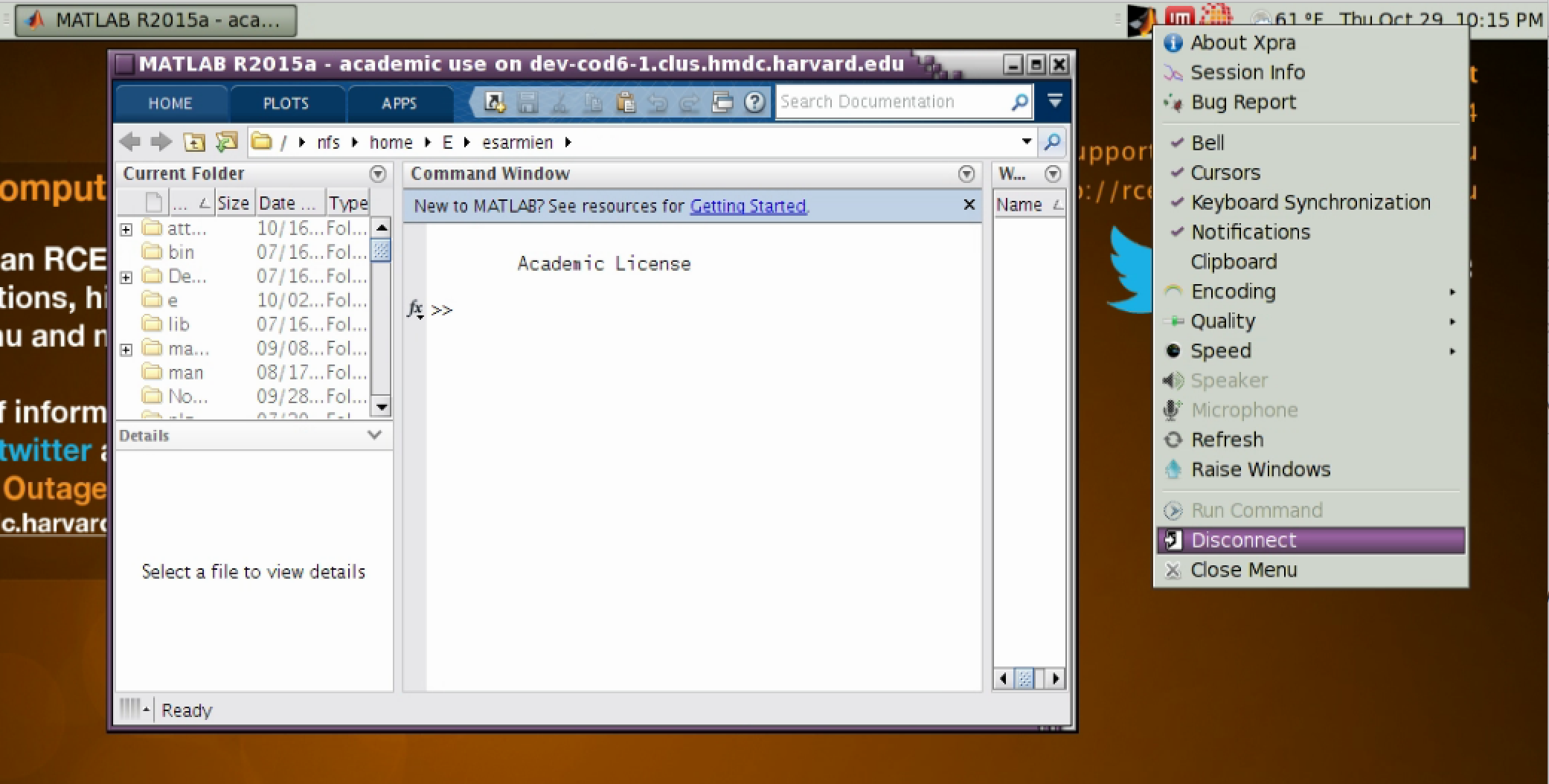
Task: Expand the 'De...' folder tree node
Action: point(126,277)
